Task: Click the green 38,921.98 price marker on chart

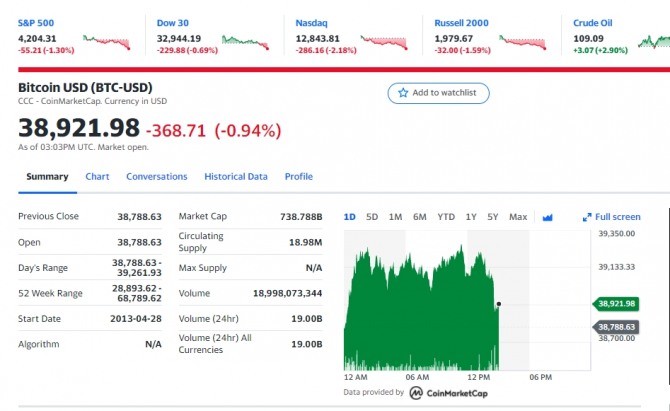Action: (x=617, y=303)
